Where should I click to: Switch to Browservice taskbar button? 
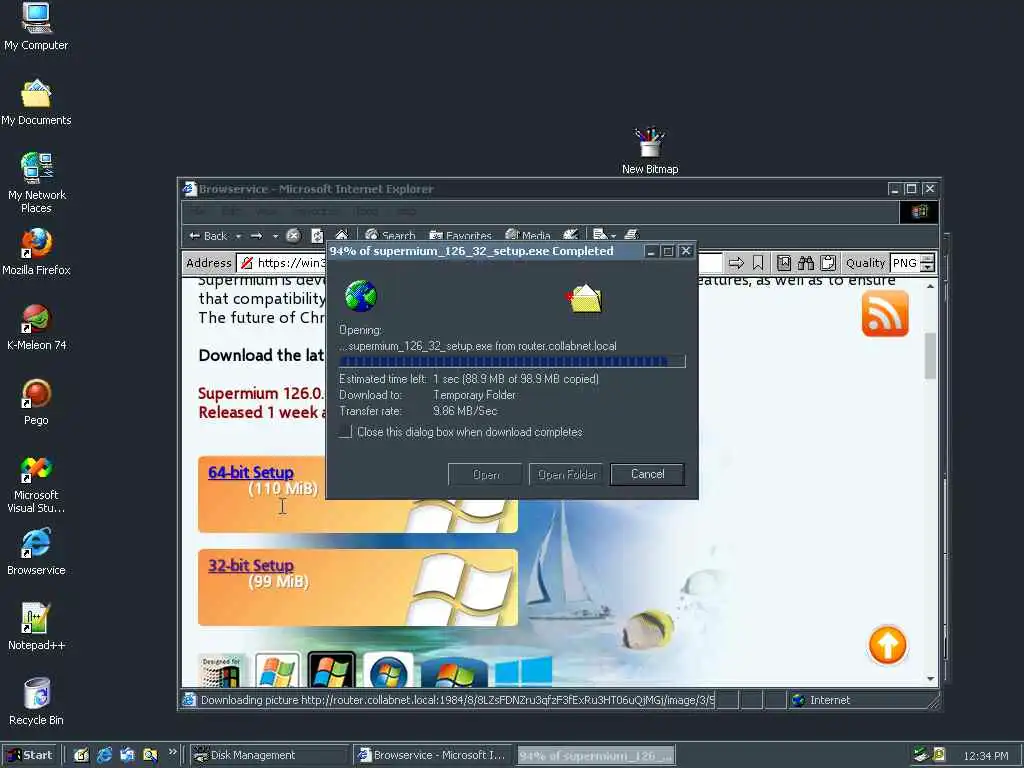(x=433, y=756)
